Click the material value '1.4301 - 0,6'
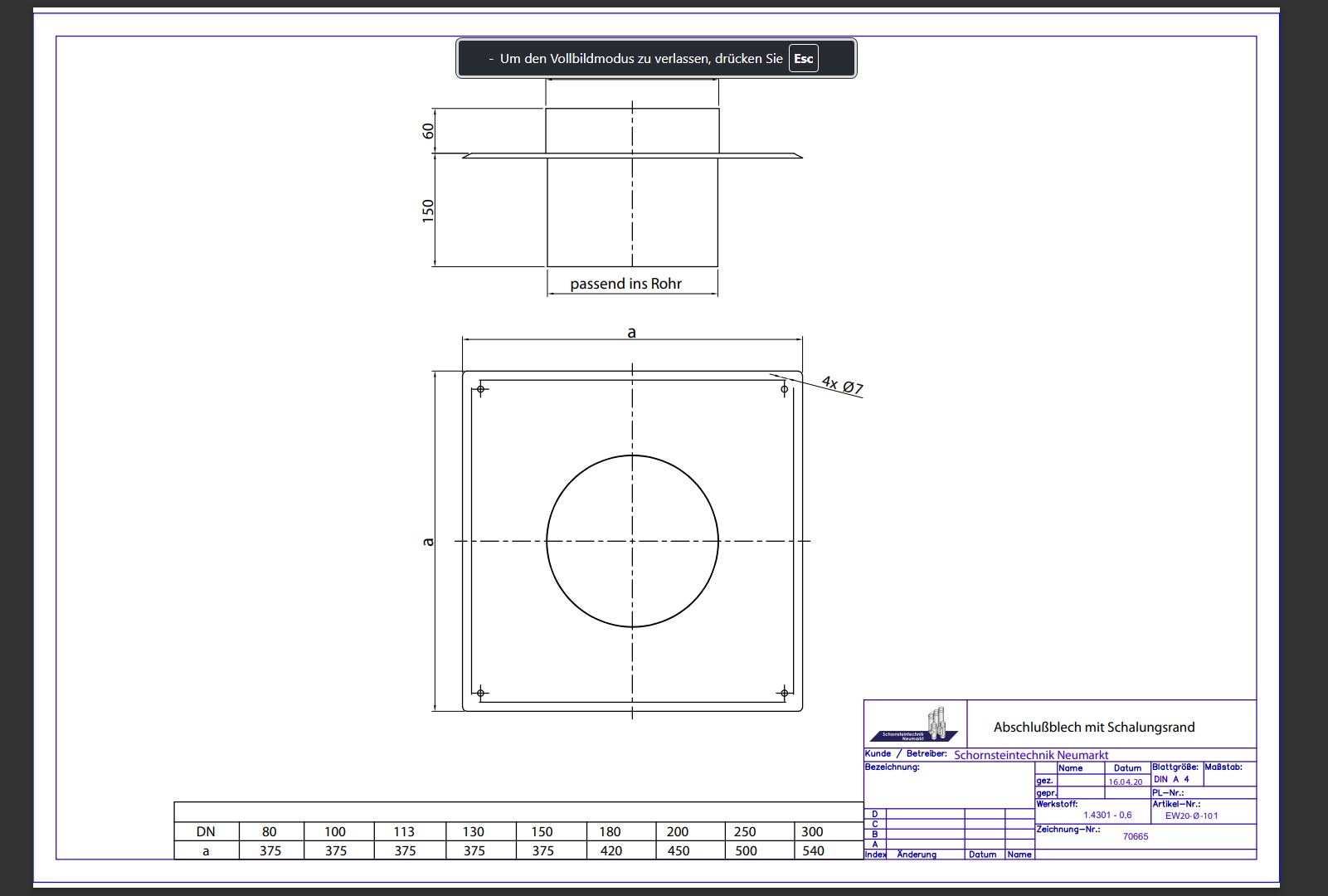This screenshot has width=1328, height=896. [x=1107, y=815]
